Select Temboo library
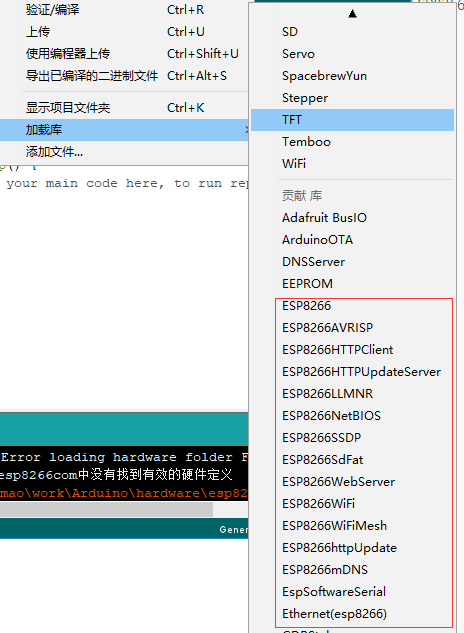464x633 pixels. pos(353,142)
